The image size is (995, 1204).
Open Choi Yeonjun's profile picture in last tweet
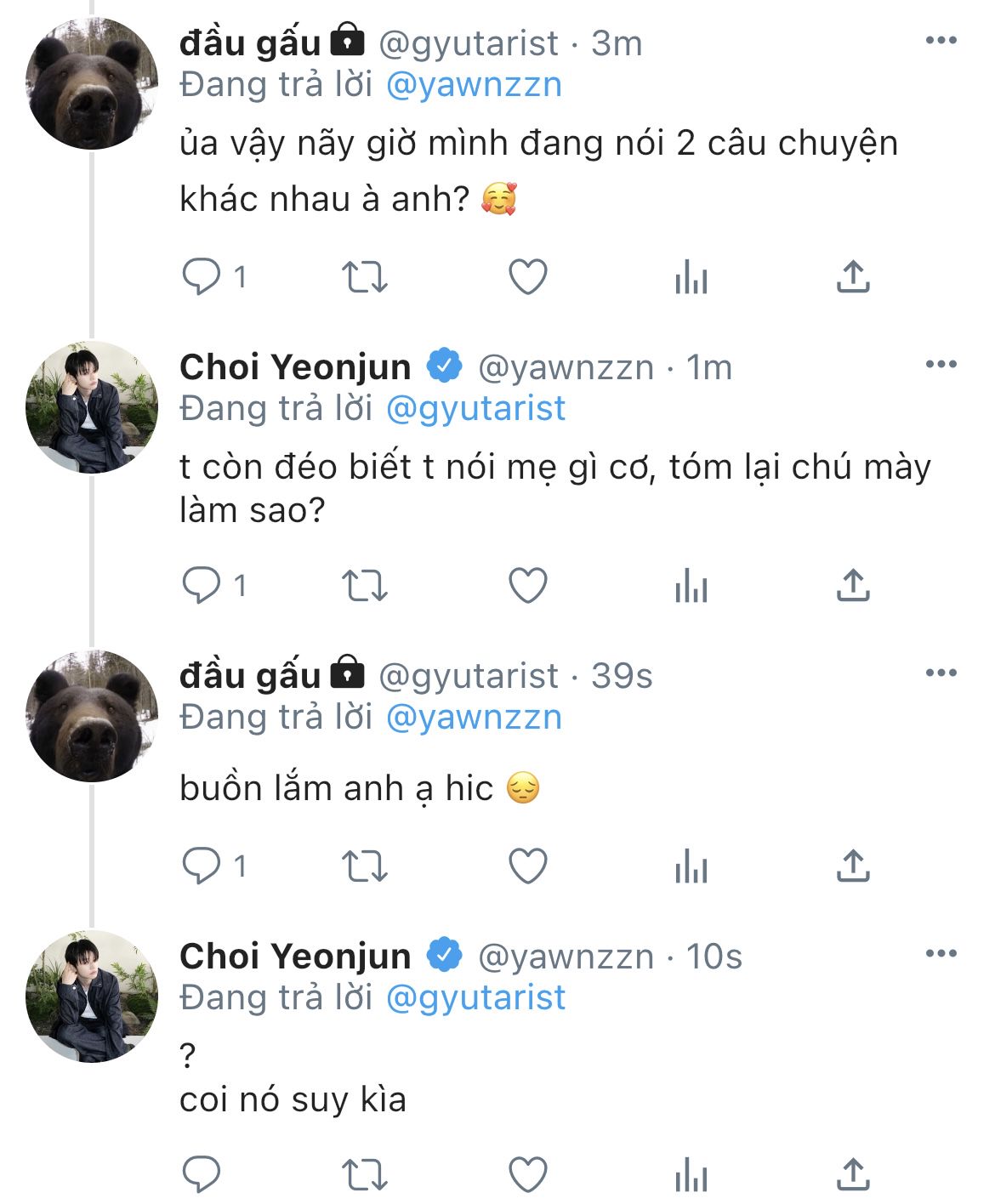[x=92, y=997]
